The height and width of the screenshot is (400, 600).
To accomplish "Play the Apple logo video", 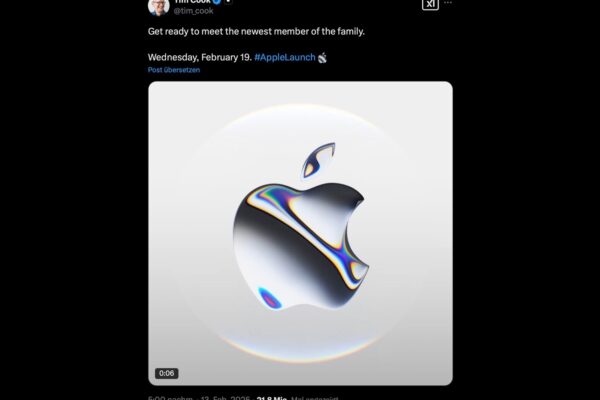I will (x=300, y=233).
